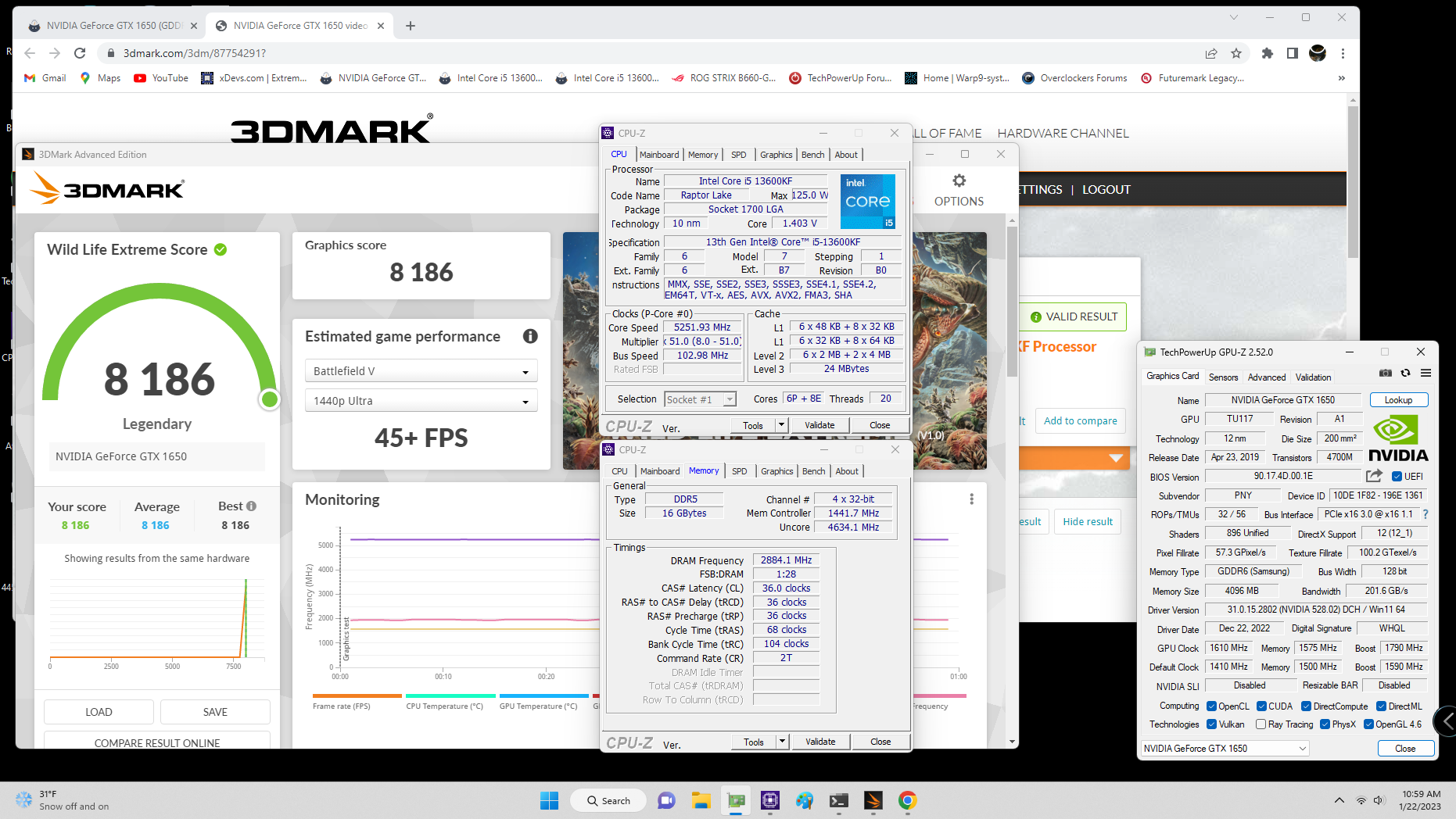Click the 3DMark window vertical scrollbar thumb
This screenshot has width=1456, height=819.
tap(1012, 302)
